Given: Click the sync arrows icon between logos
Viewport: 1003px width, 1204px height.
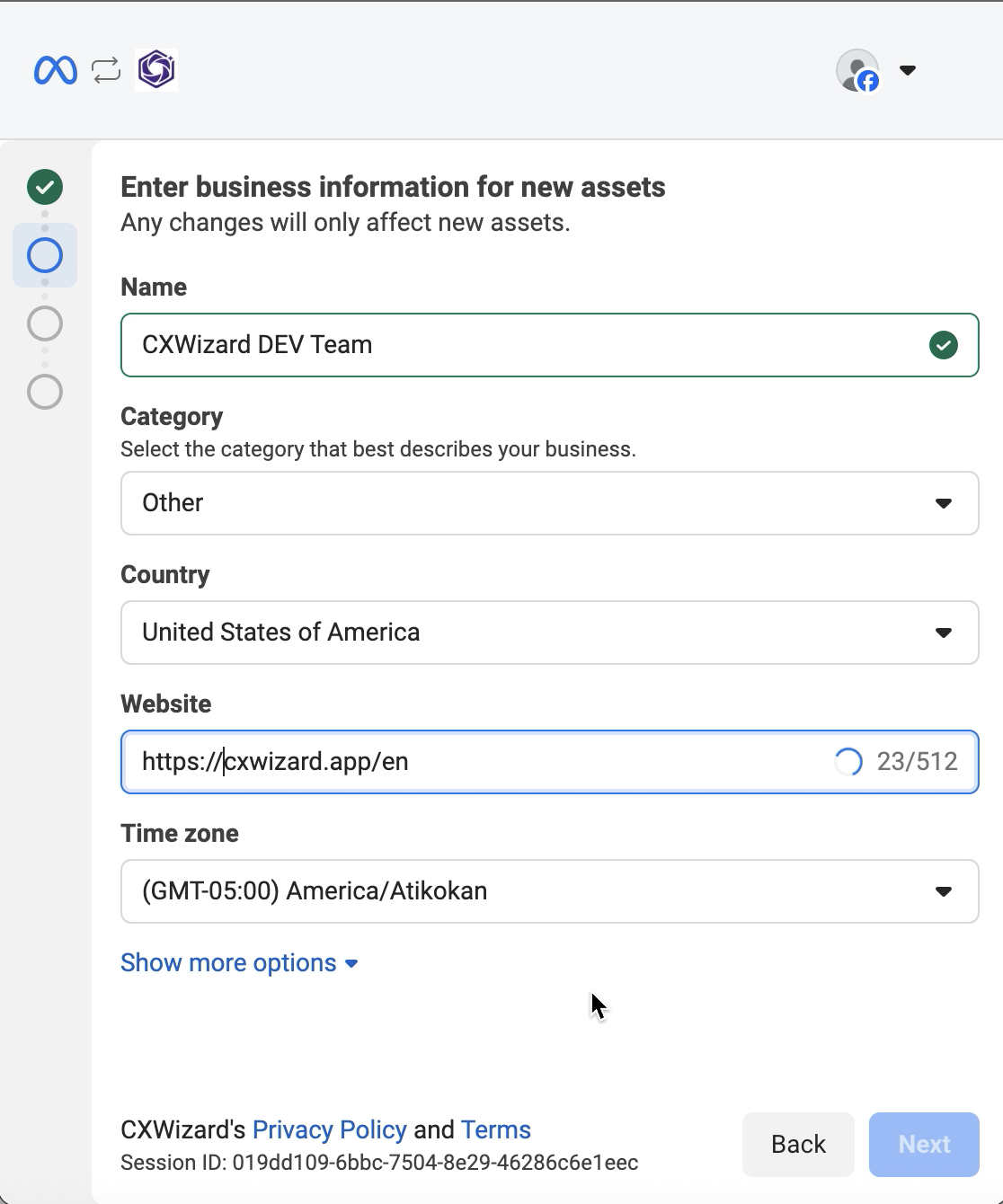Looking at the screenshot, I should pyautogui.click(x=106, y=70).
